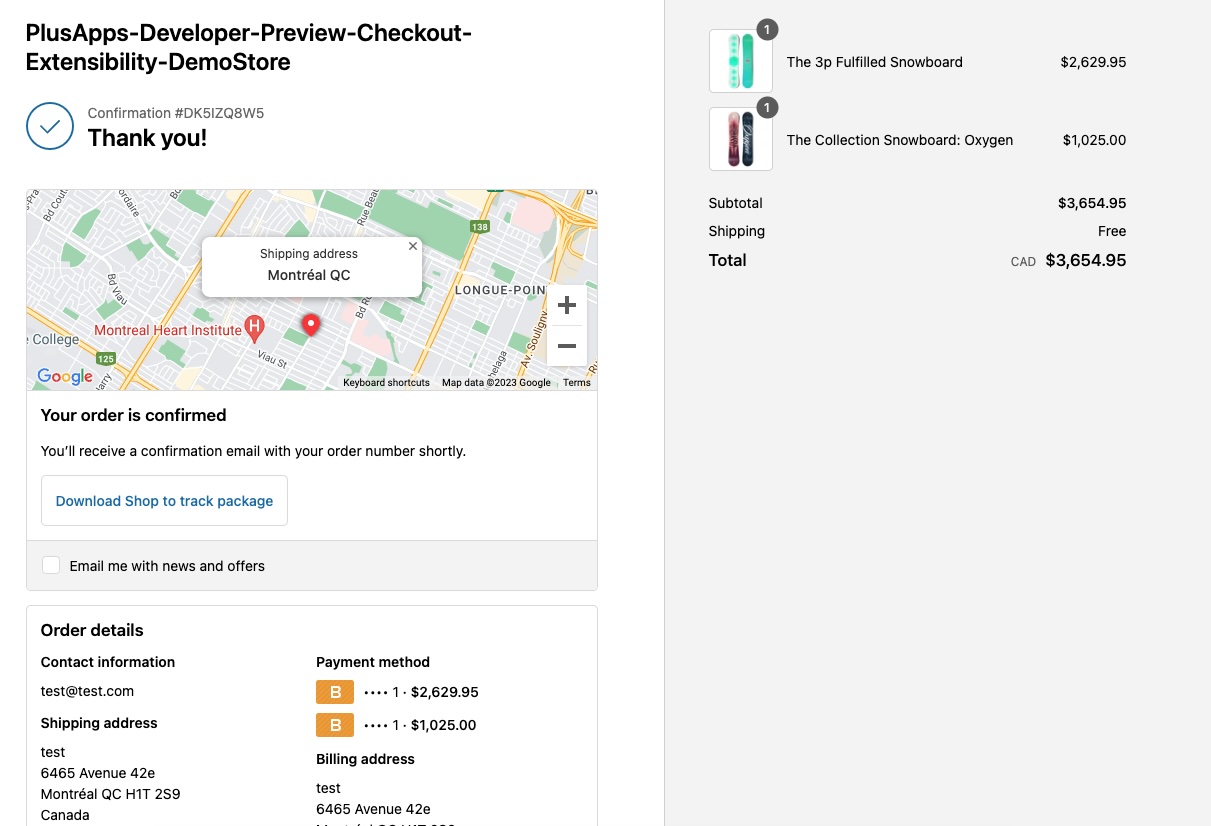
Task: Close the shipping address map popup
Action: coord(413,246)
